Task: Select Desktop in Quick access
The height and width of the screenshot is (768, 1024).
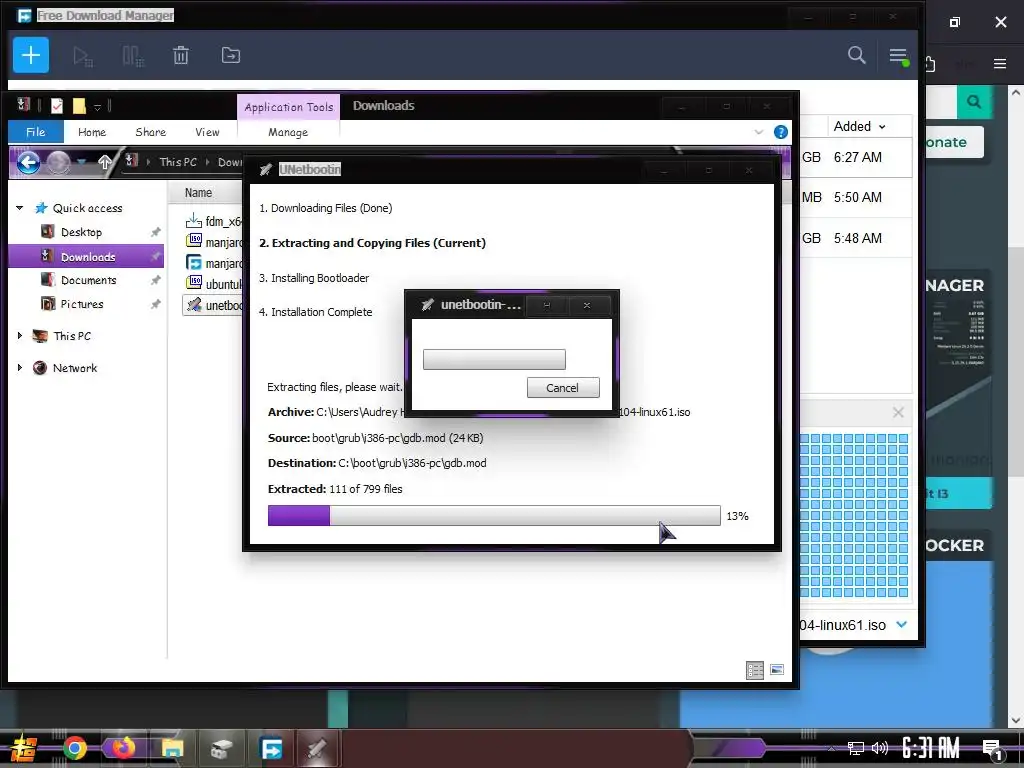Action: coord(81,232)
